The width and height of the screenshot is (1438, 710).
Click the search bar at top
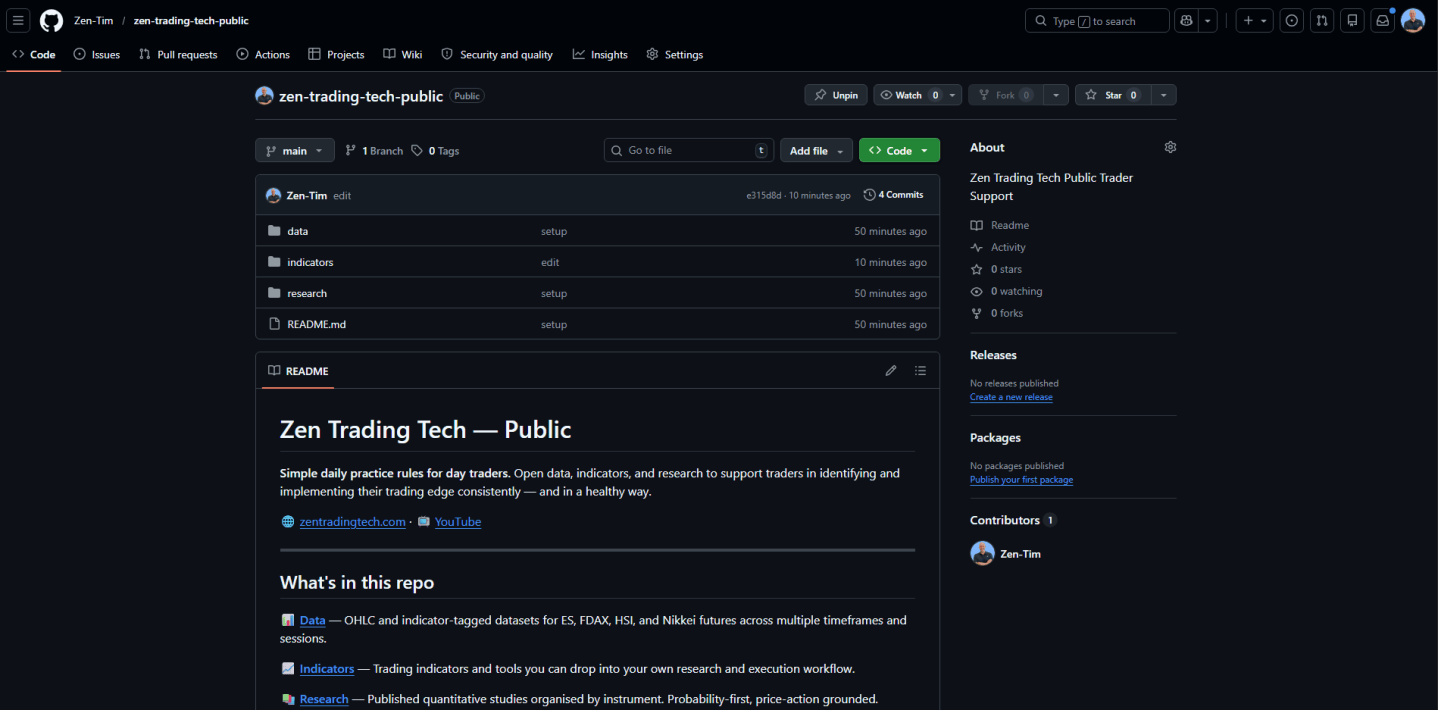click(x=1097, y=21)
